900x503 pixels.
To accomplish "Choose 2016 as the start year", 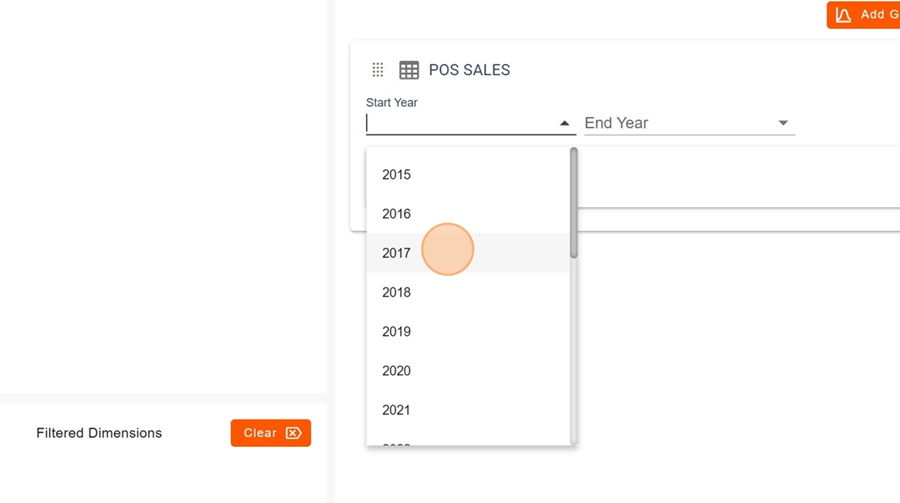I will tap(397, 214).
